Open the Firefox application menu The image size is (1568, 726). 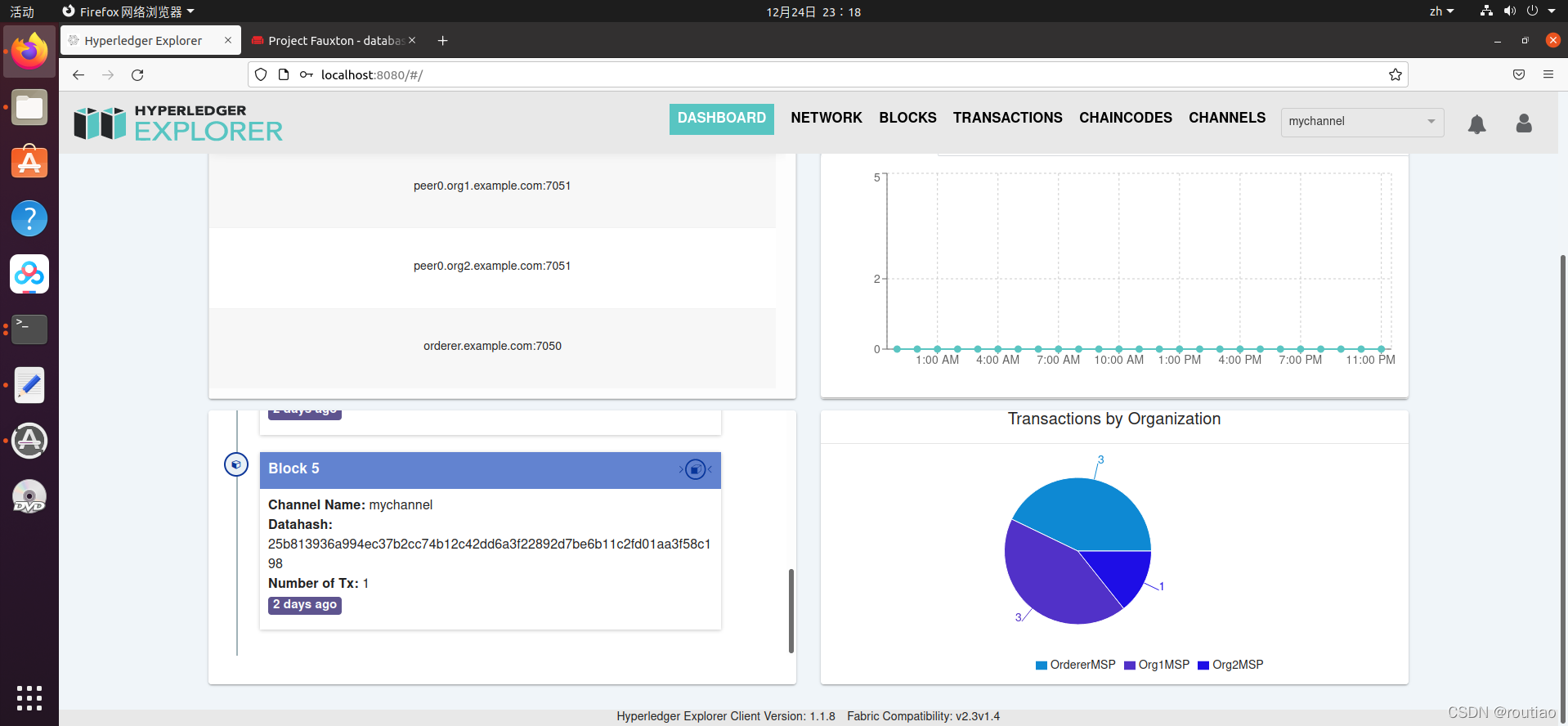1548,74
